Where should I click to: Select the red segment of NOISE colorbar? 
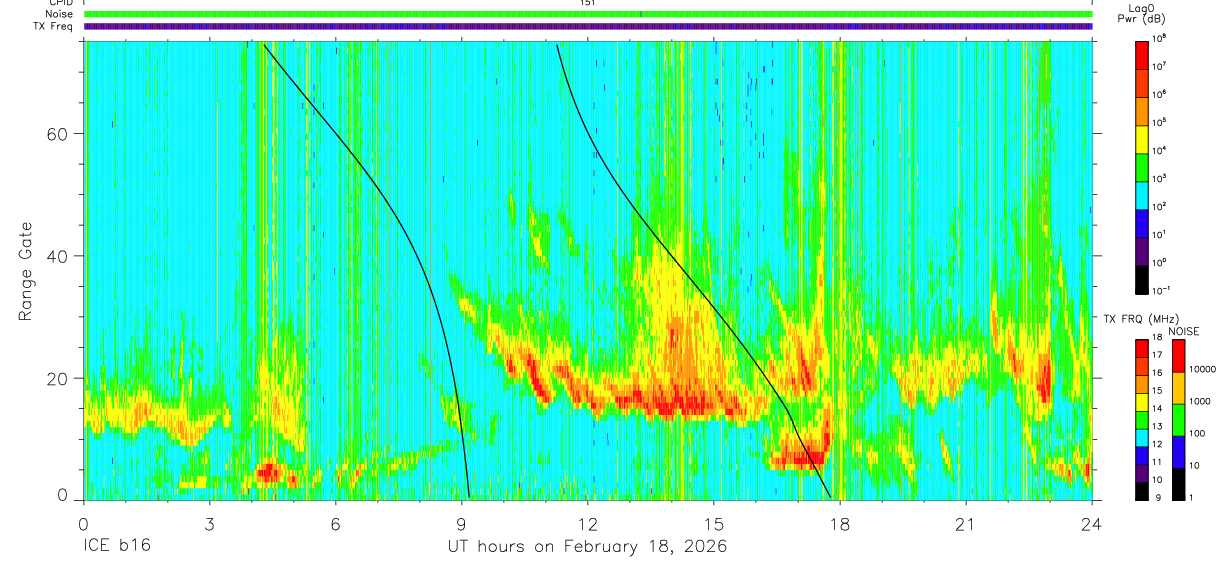[1179, 356]
